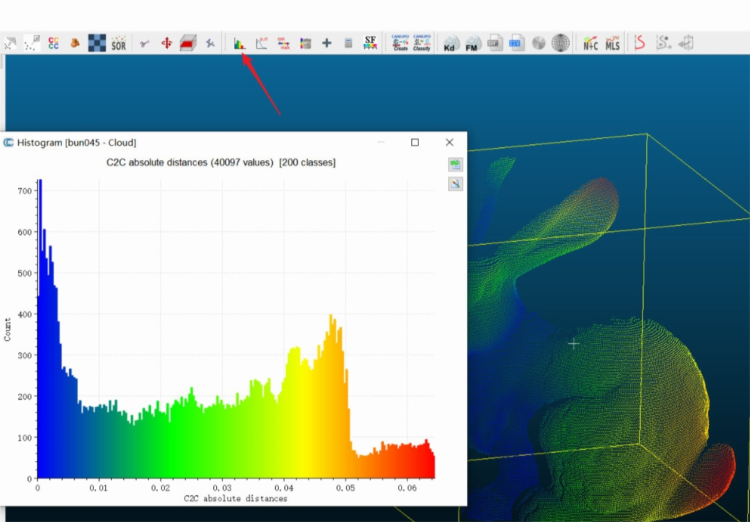750x522 pixels.
Task: Click the MLS smoothing icon
Action: [x=612, y=44]
